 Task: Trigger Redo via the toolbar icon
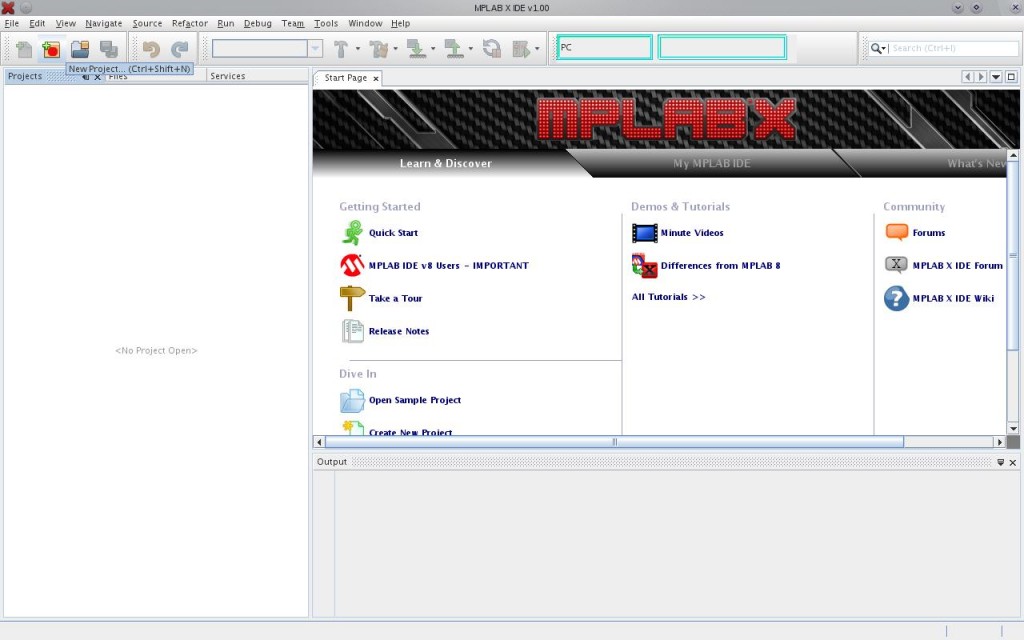[179, 47]
